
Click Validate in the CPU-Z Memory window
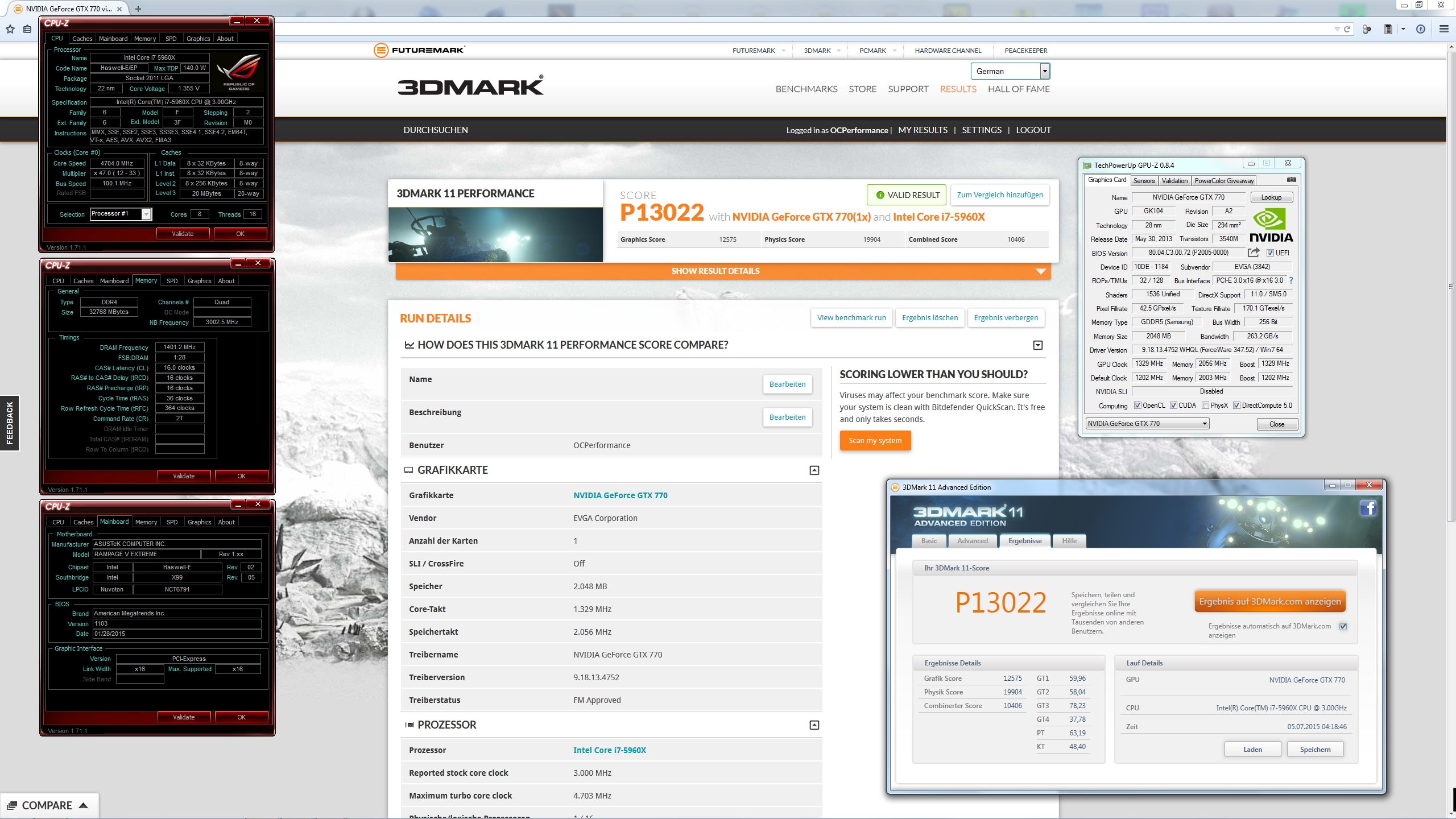click(x=184, y=476)
